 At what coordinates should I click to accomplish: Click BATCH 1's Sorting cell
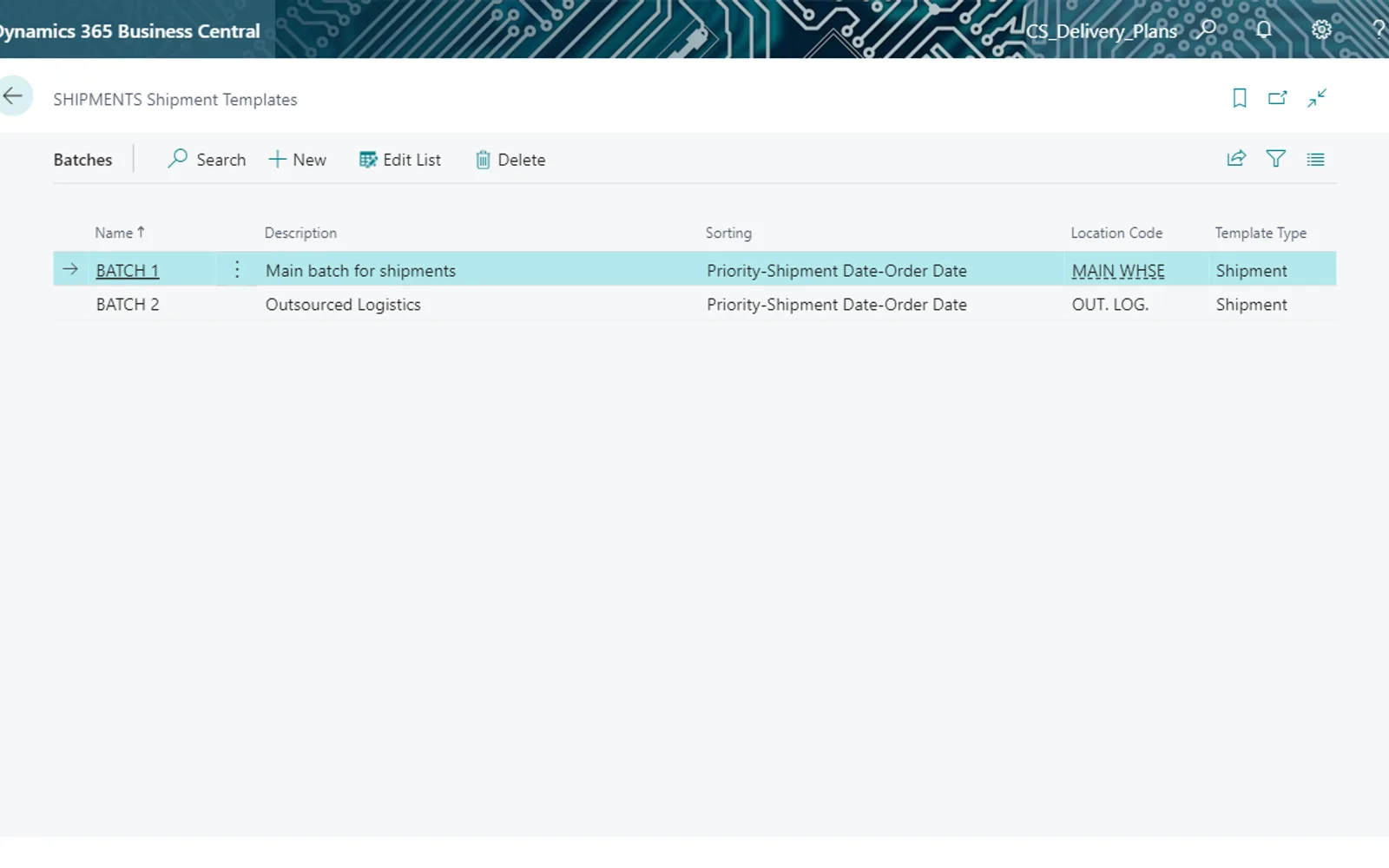837,271
